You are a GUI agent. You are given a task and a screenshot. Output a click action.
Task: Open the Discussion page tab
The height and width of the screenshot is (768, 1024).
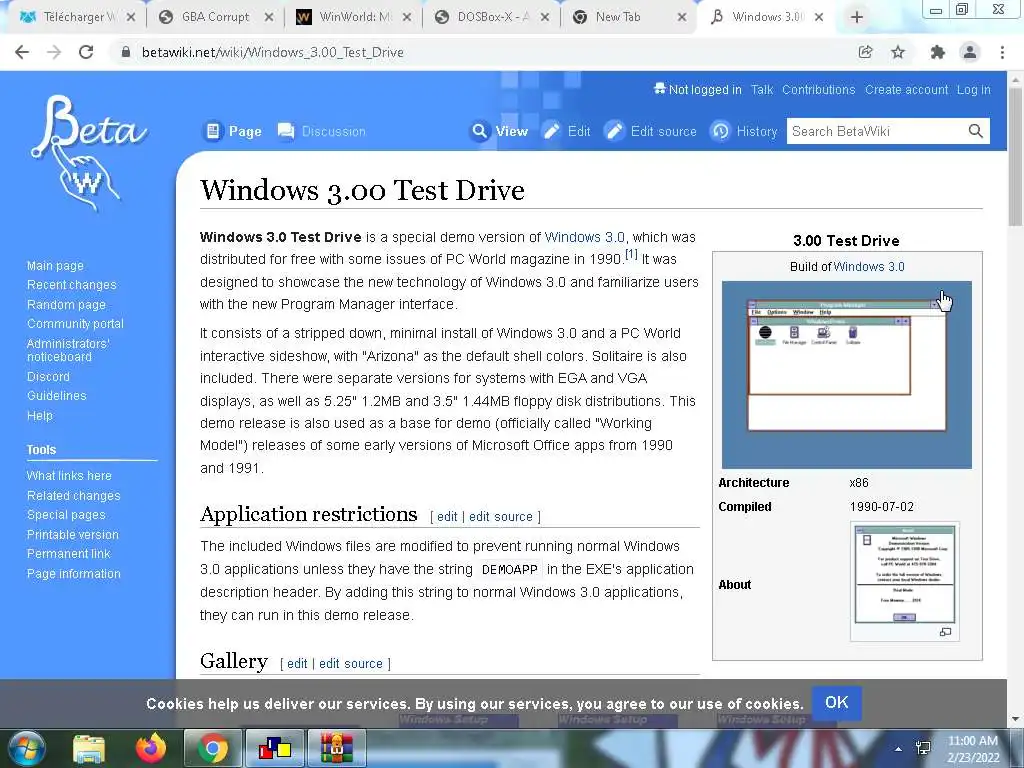pos(321,131)
